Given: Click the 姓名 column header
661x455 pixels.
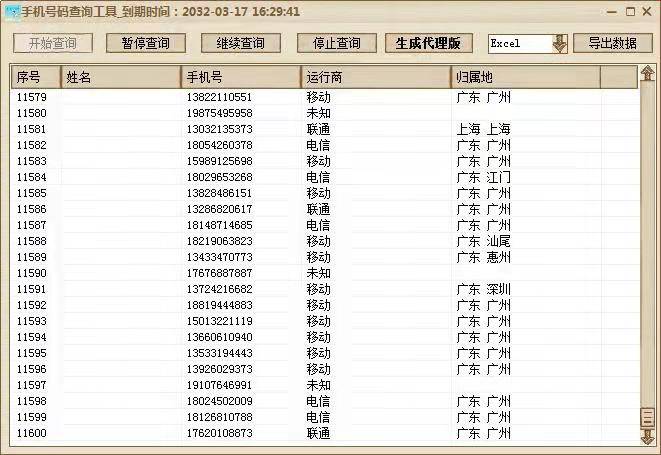Looking at the screenshot, I should [x=121, y=77].
